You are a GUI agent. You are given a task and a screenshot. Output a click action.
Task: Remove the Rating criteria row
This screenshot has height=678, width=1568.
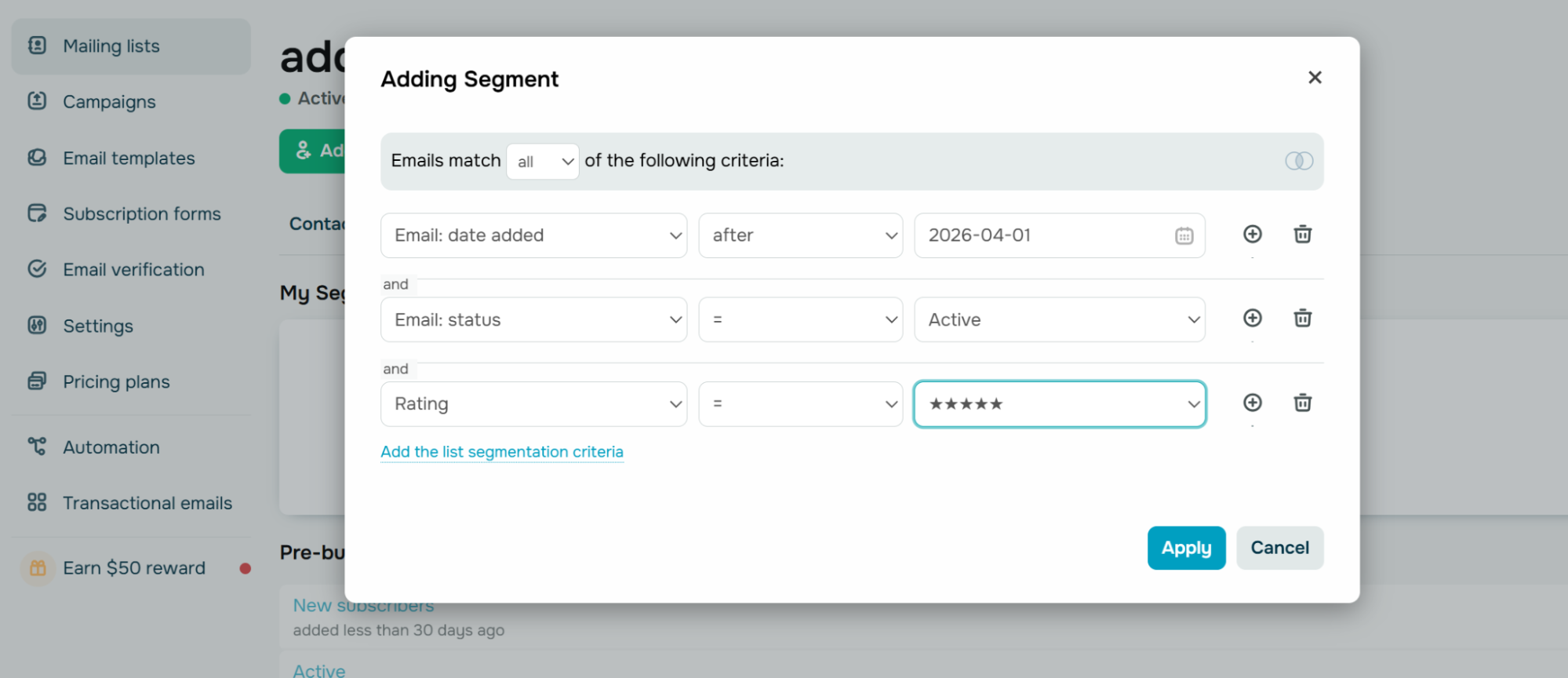[x=1302, y=403]
